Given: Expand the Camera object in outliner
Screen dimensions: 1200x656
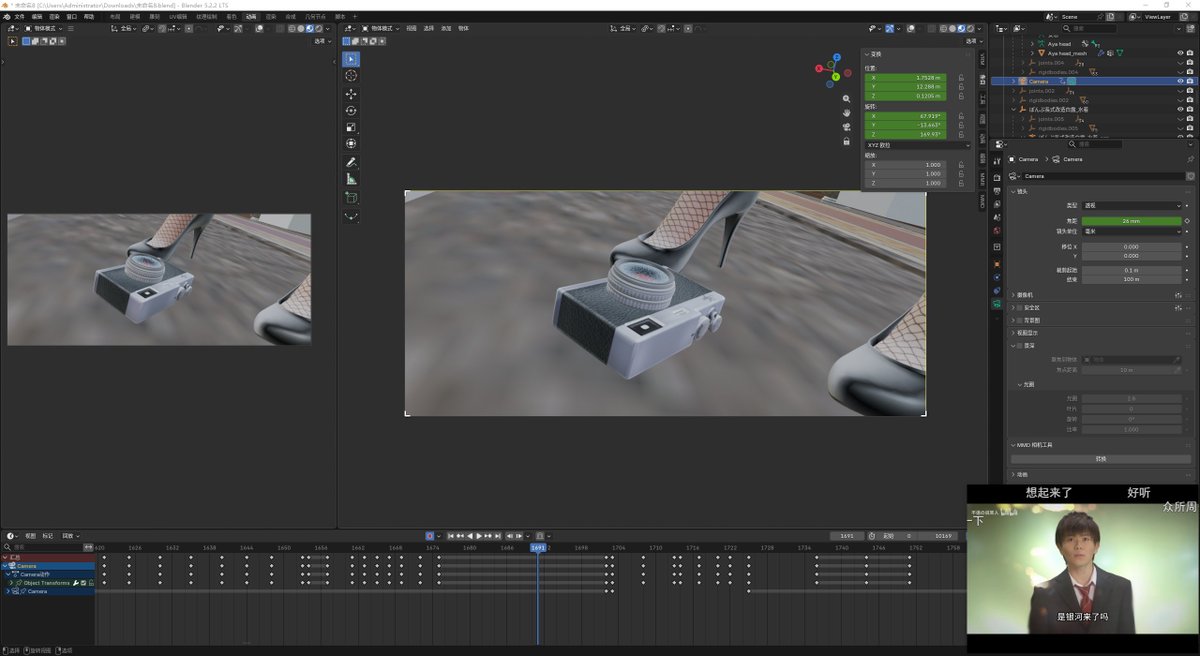Looking at the screenshot, I should tap(1013, 81).
